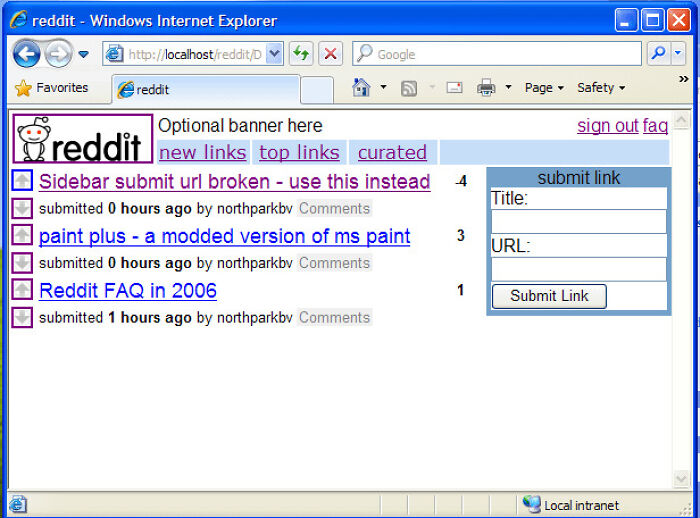Upvote the paint plus post
Viewport: 700px width, 518px height.
22,235
